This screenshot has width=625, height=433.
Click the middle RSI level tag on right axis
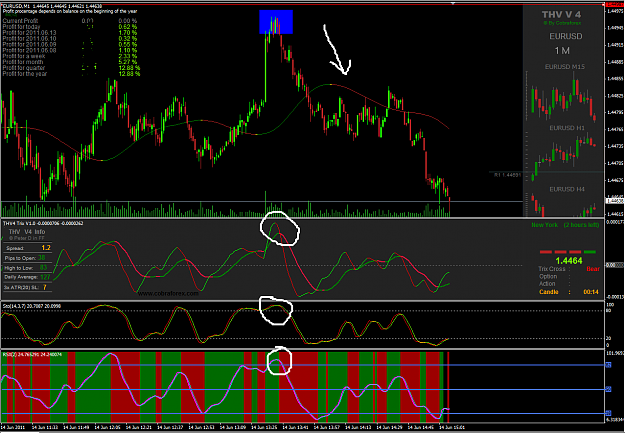pos(609,390)
